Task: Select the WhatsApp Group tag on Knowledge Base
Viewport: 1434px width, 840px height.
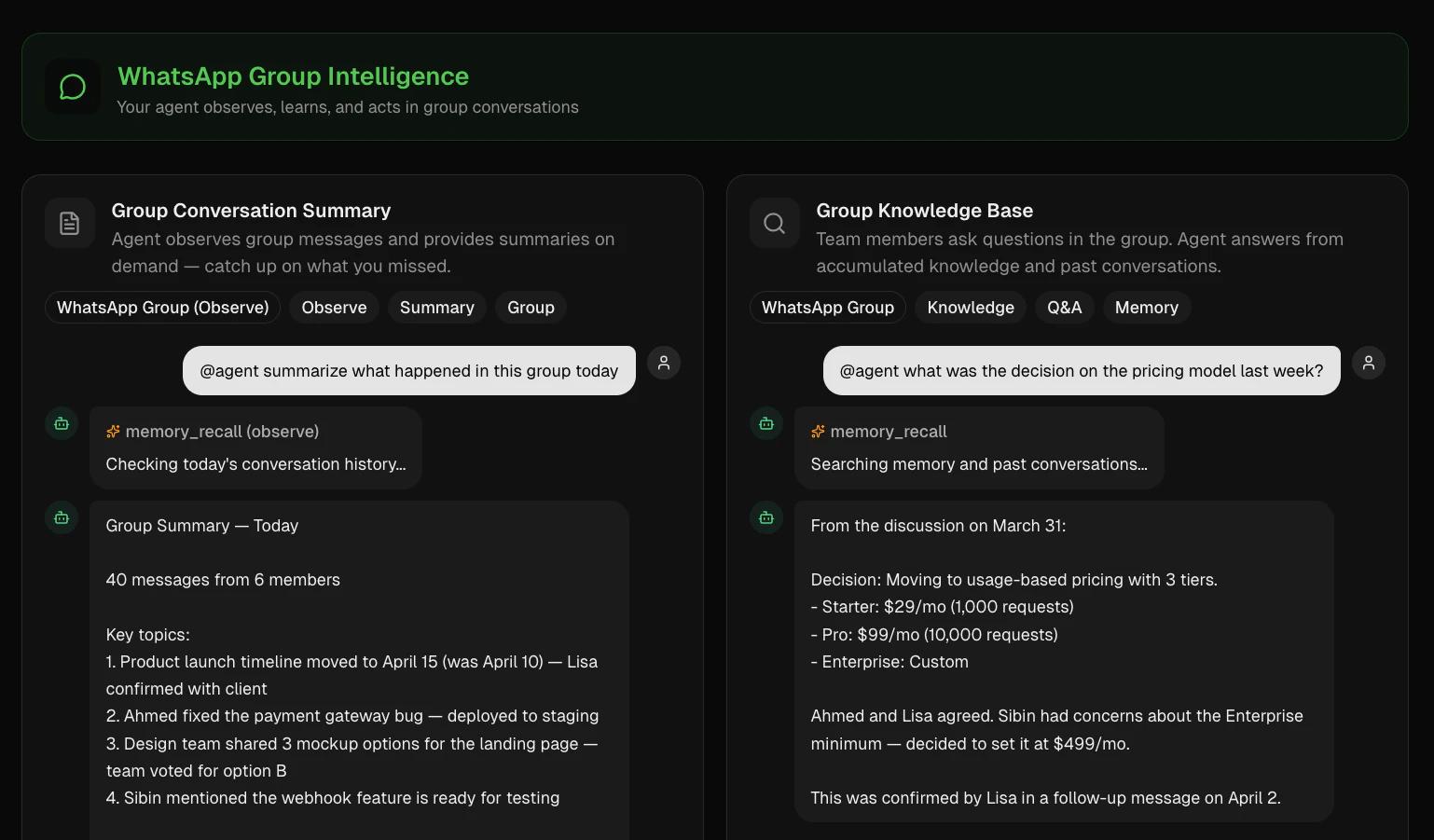Action: tap(826, 307)
